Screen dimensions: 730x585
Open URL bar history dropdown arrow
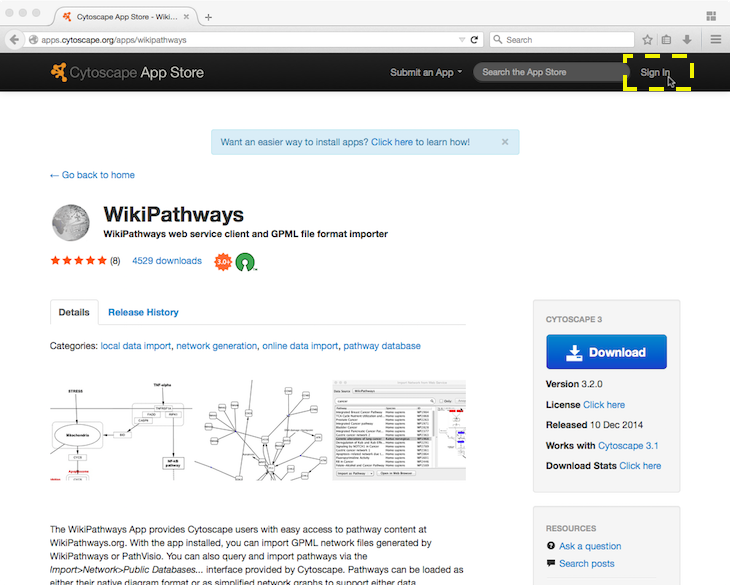coord(462,40)
